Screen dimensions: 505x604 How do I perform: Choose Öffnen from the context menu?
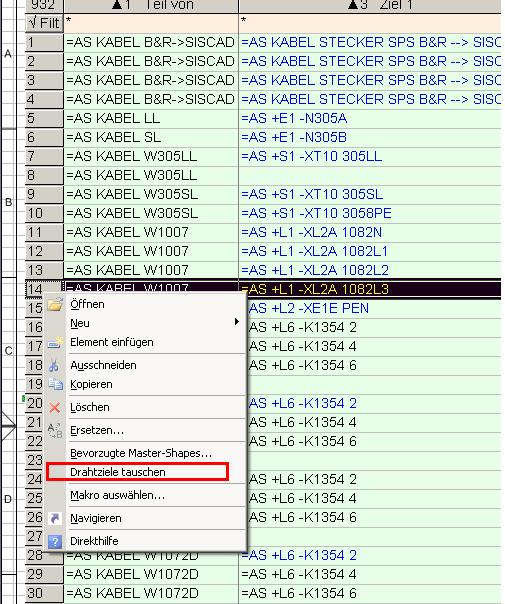click(146, 304)
